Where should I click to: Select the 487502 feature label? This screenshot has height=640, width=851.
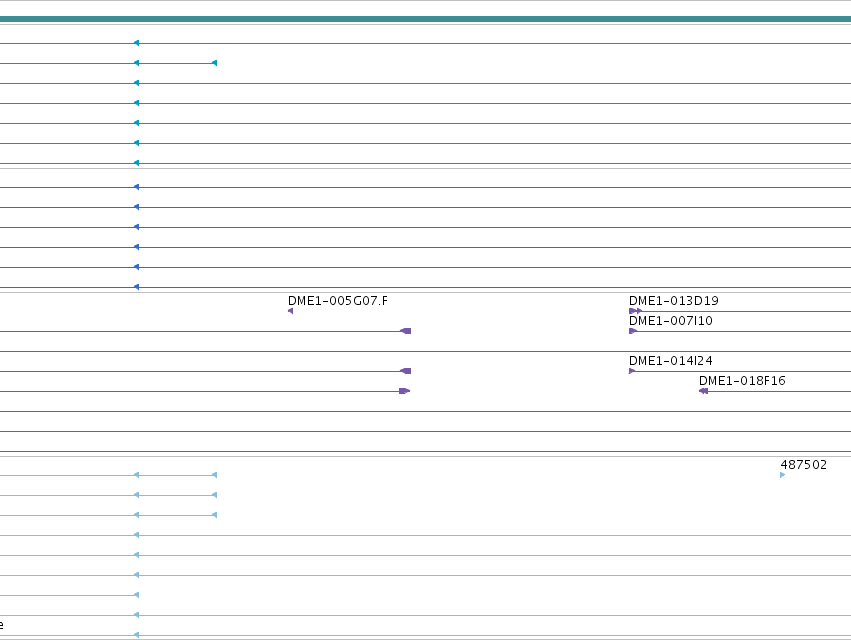(803, 465)
